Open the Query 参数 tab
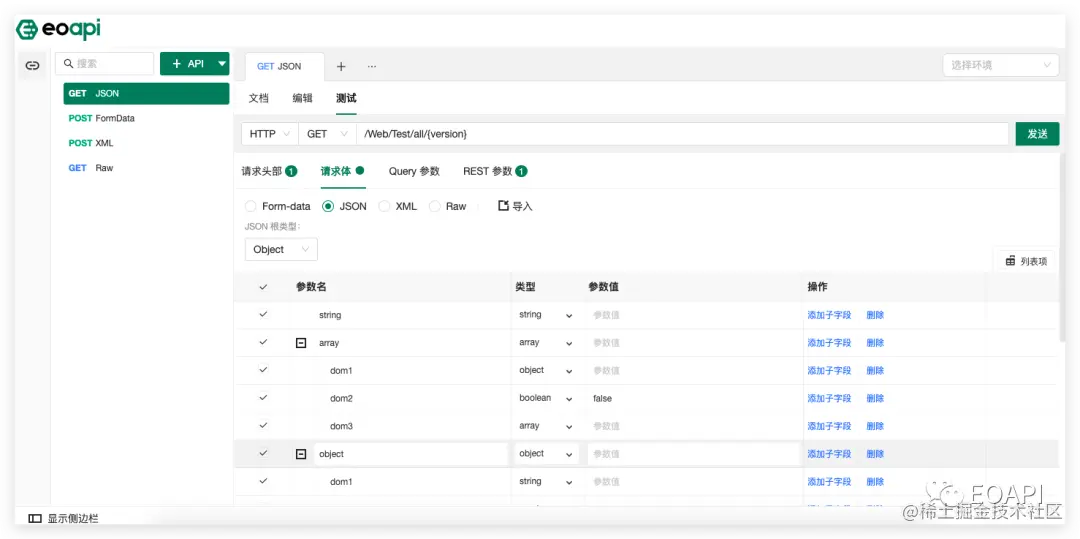The height and width of the screenshot is (539, 1080). pyautogui.click(x=414, y=171)
